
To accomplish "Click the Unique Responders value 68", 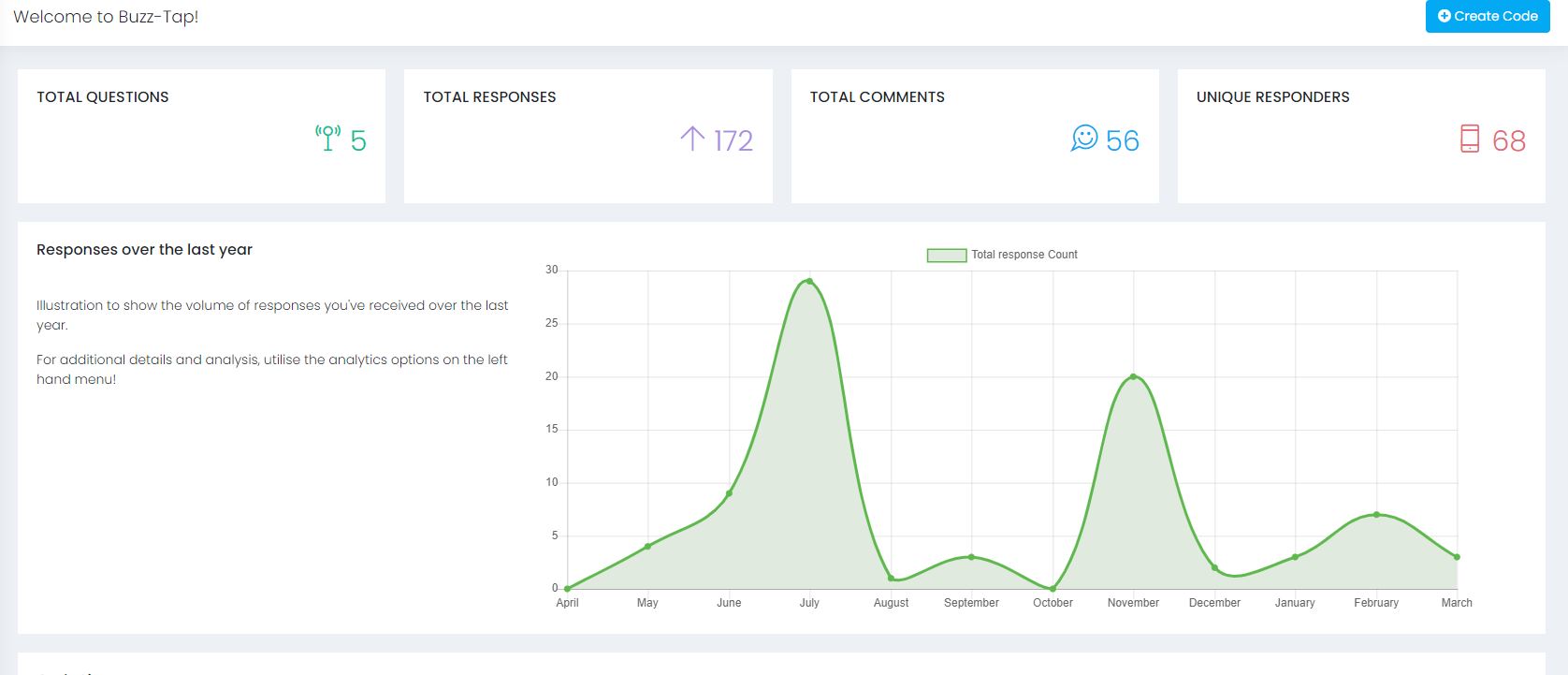I will (1508, 140).
